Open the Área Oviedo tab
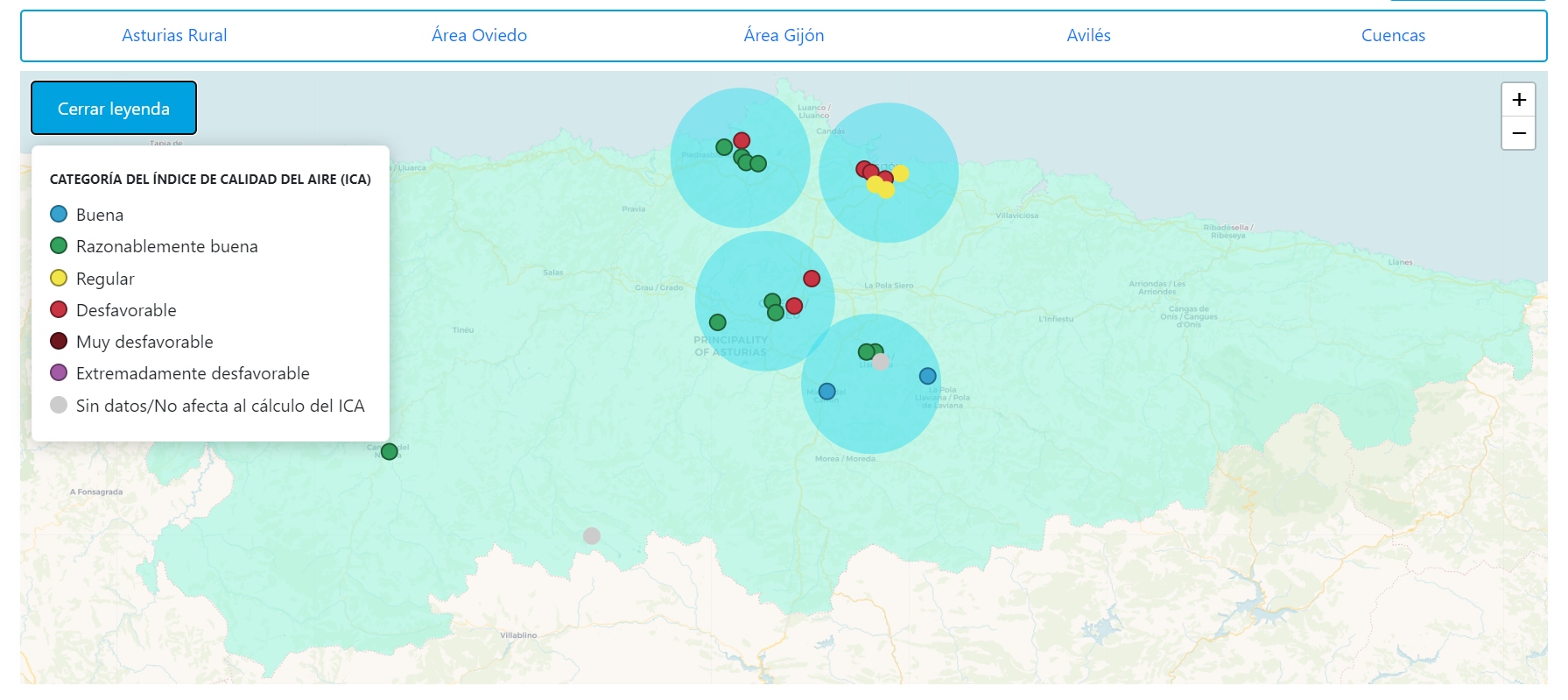 (x=479, y=36)
